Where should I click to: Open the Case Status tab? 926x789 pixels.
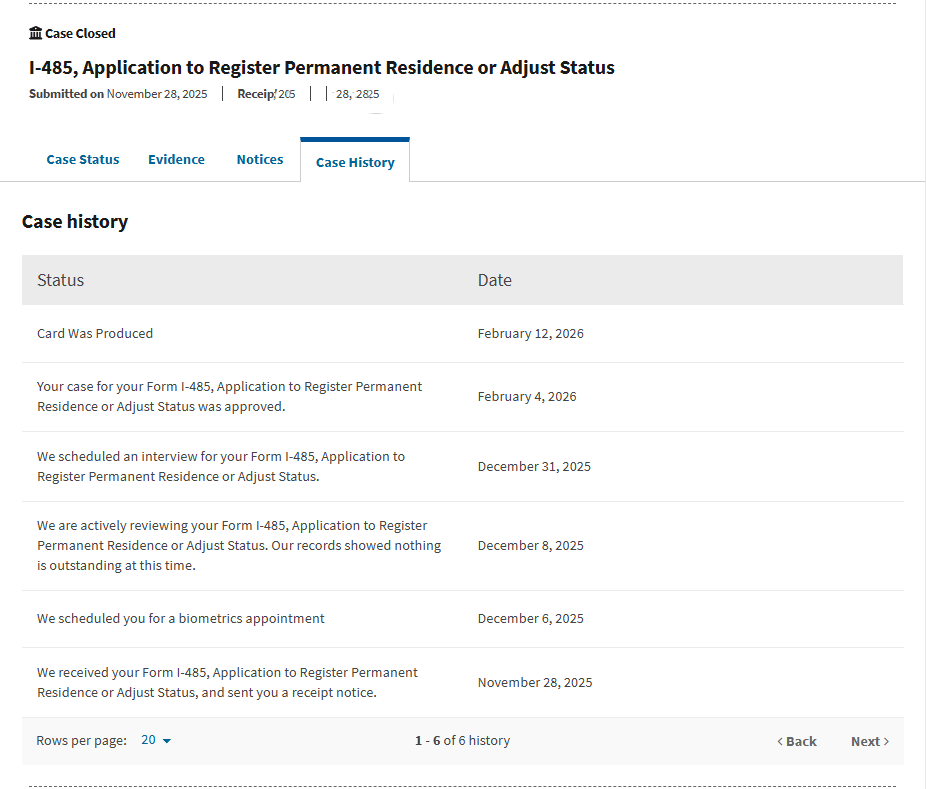pos(83,159)
